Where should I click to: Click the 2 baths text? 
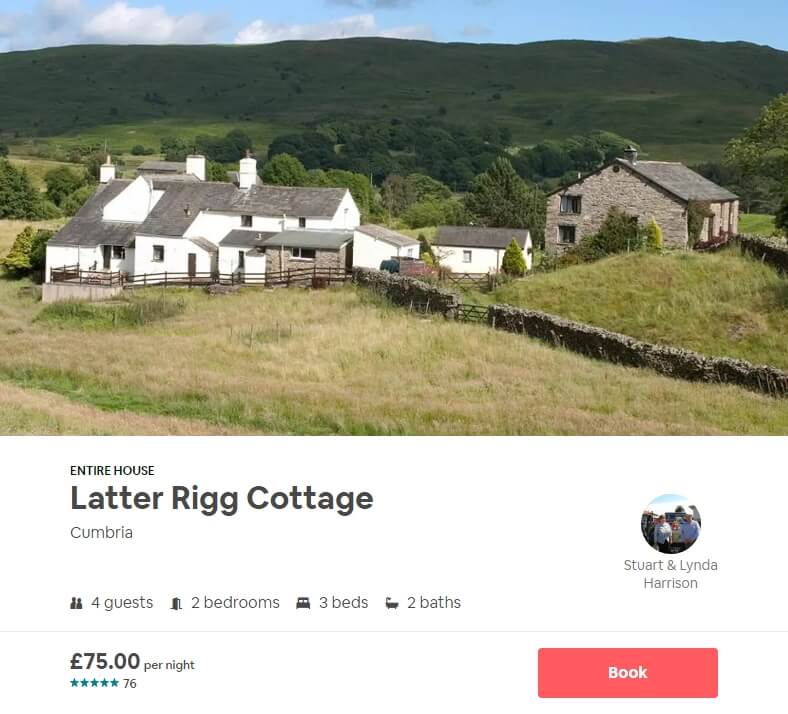click(434, 602)
